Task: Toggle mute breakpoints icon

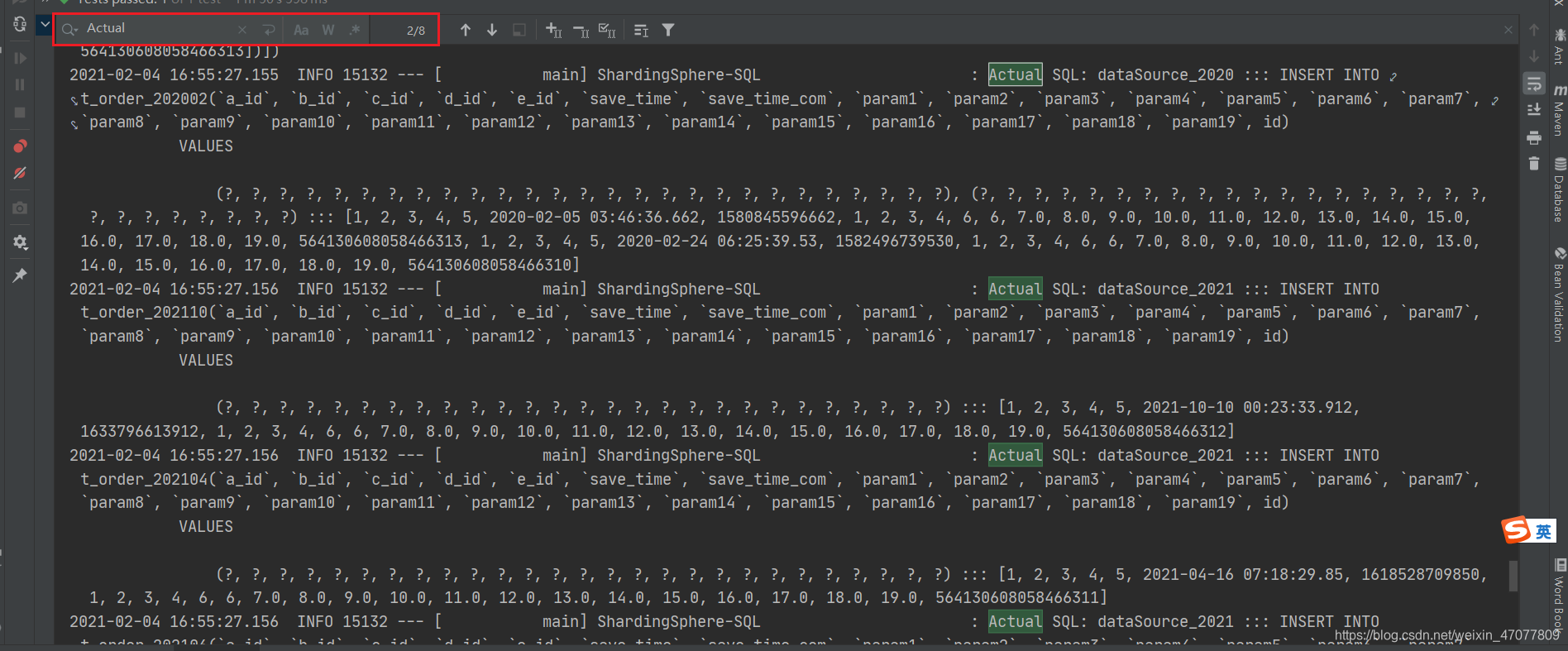Action: point(20,174)
